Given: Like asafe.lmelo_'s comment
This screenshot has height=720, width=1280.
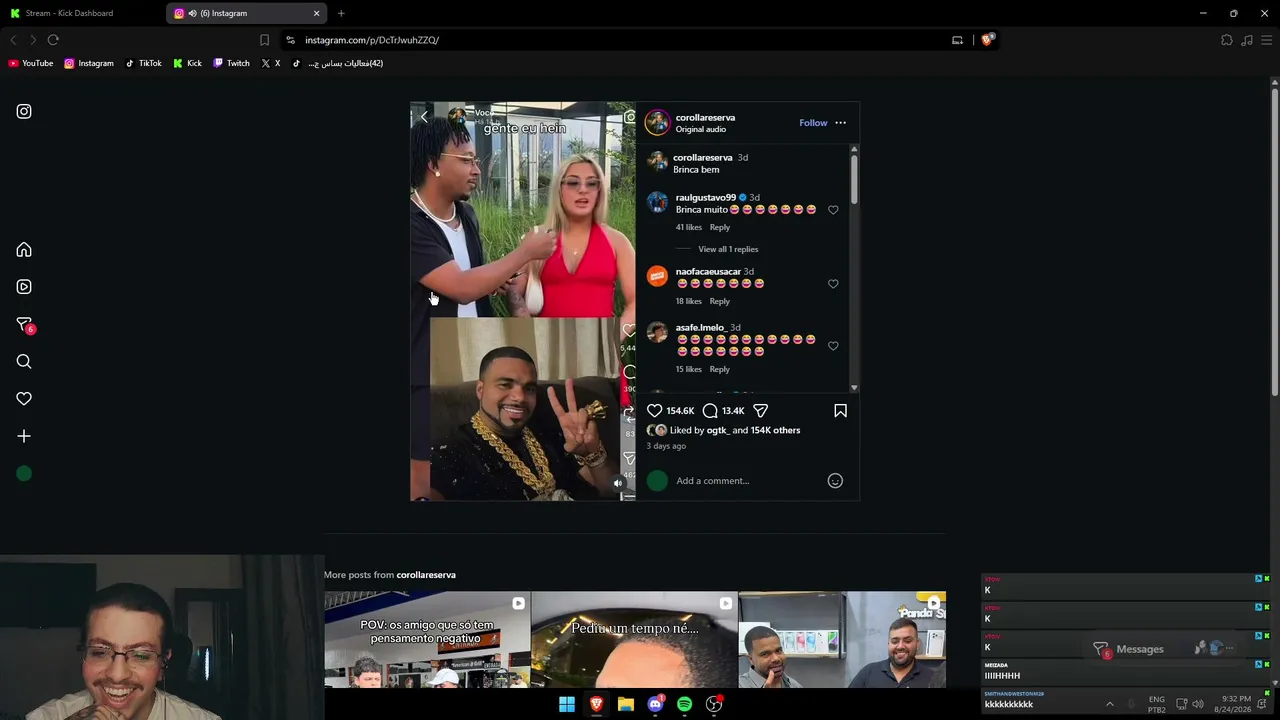Looking at the screenshot, I should click(833, 346).
